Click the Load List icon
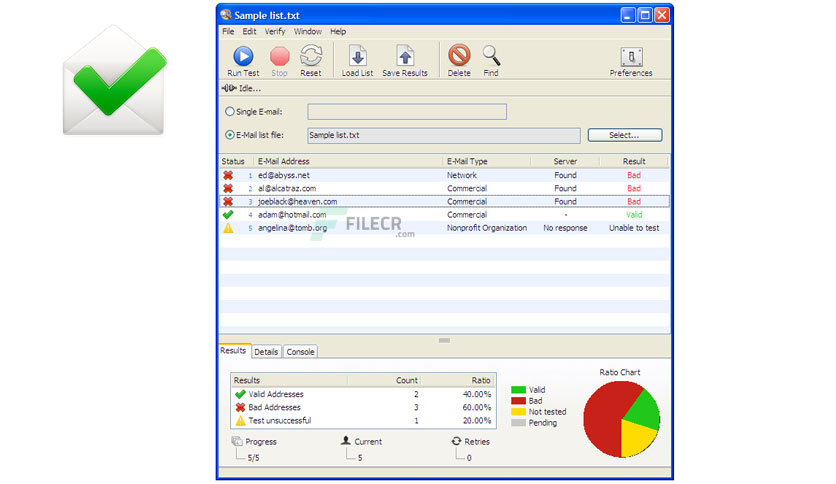The height and width of the screenshot is (484, 836). (357, 56)
